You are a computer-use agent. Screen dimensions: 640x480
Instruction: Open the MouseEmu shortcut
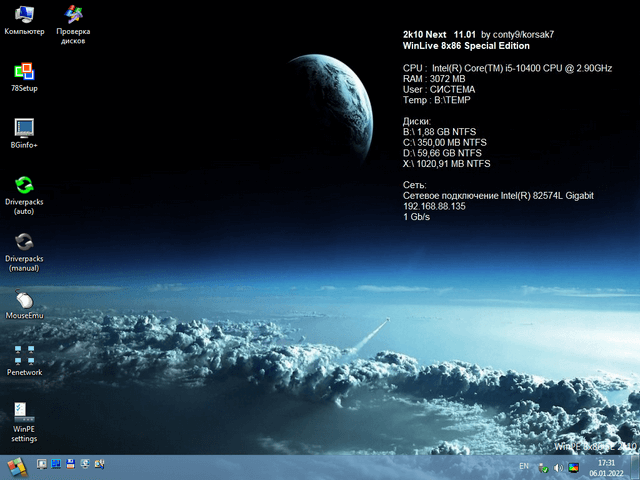point(24,304)
